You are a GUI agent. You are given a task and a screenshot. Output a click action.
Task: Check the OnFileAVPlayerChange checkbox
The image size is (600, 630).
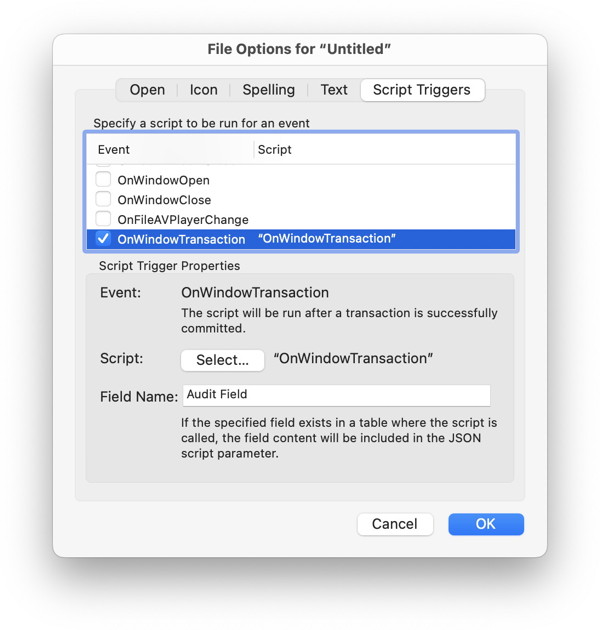click(x=103, y=219)
